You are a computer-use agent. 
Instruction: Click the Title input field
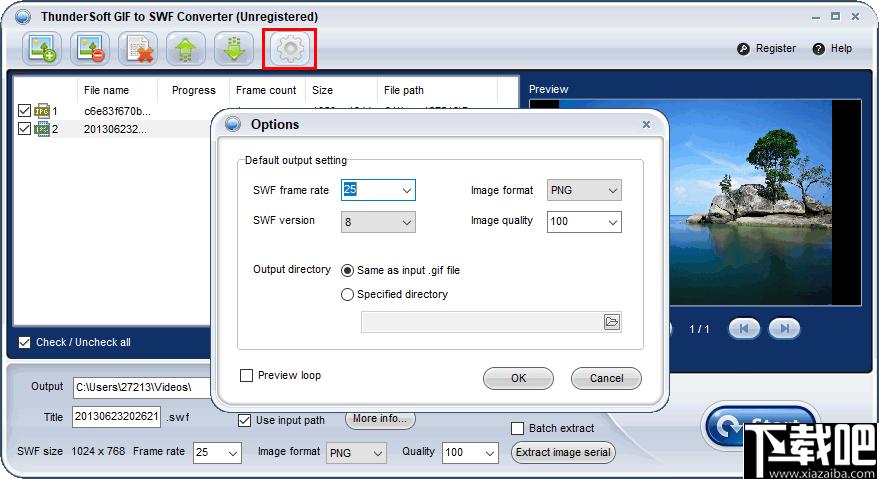click(x=117, y=417)
